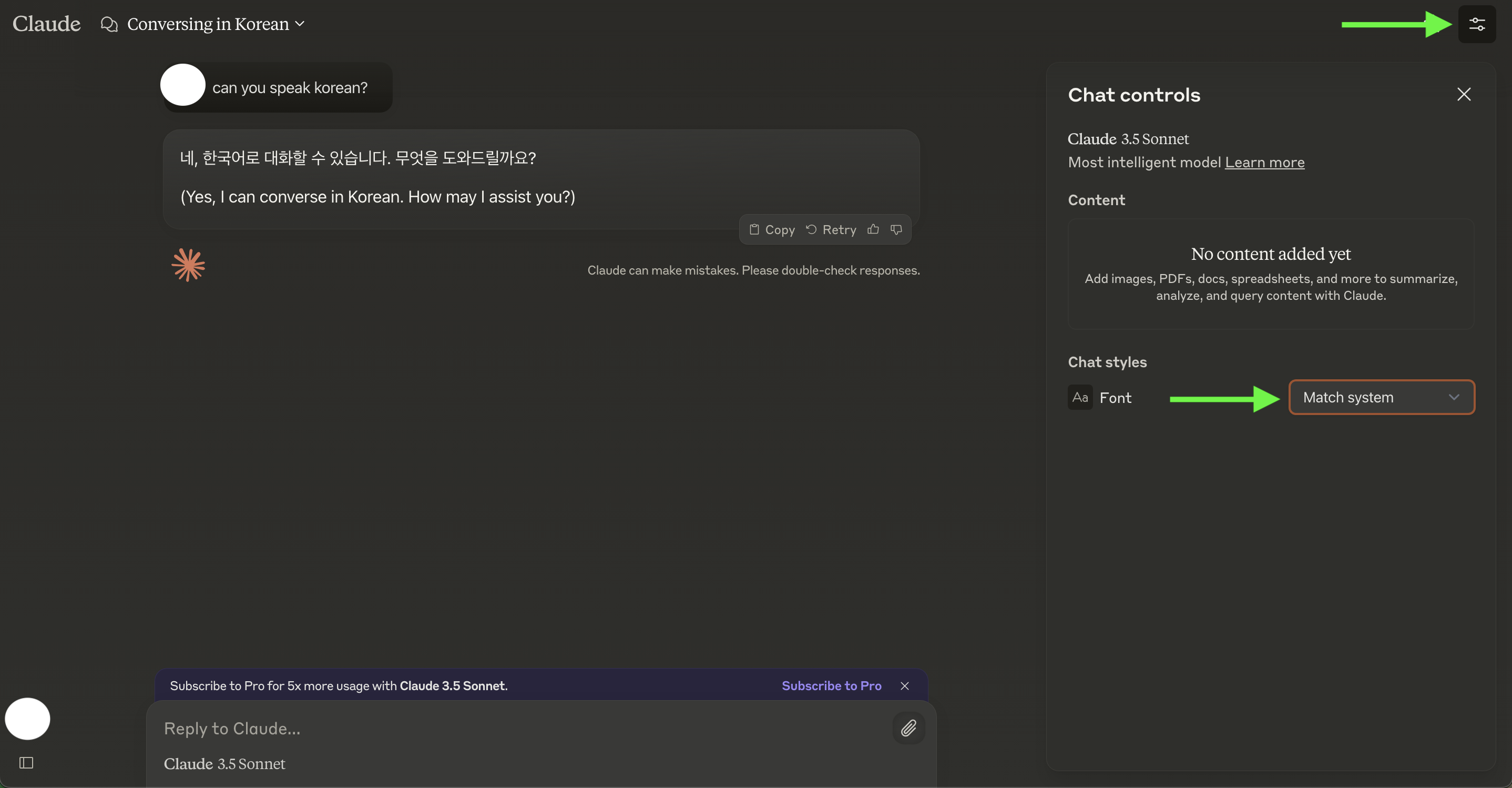This screenshot has width=1512, height=788.
Task: Open the Learn more link
Action: coord(1264,162)
